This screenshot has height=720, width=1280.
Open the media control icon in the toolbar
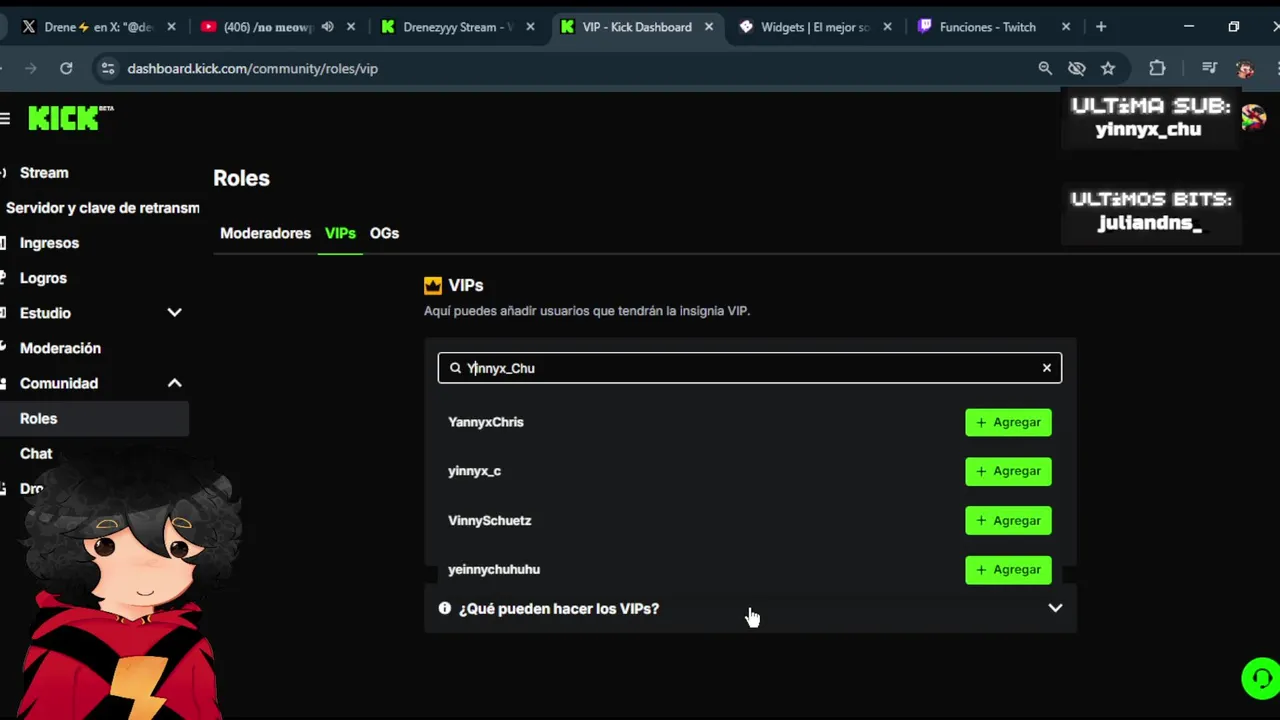pyautogui.click(x=1209, y=68)
